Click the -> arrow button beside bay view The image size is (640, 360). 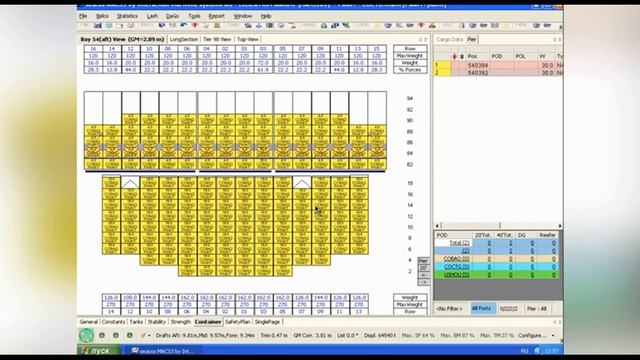pyautogui.click(x=423, y=282)
